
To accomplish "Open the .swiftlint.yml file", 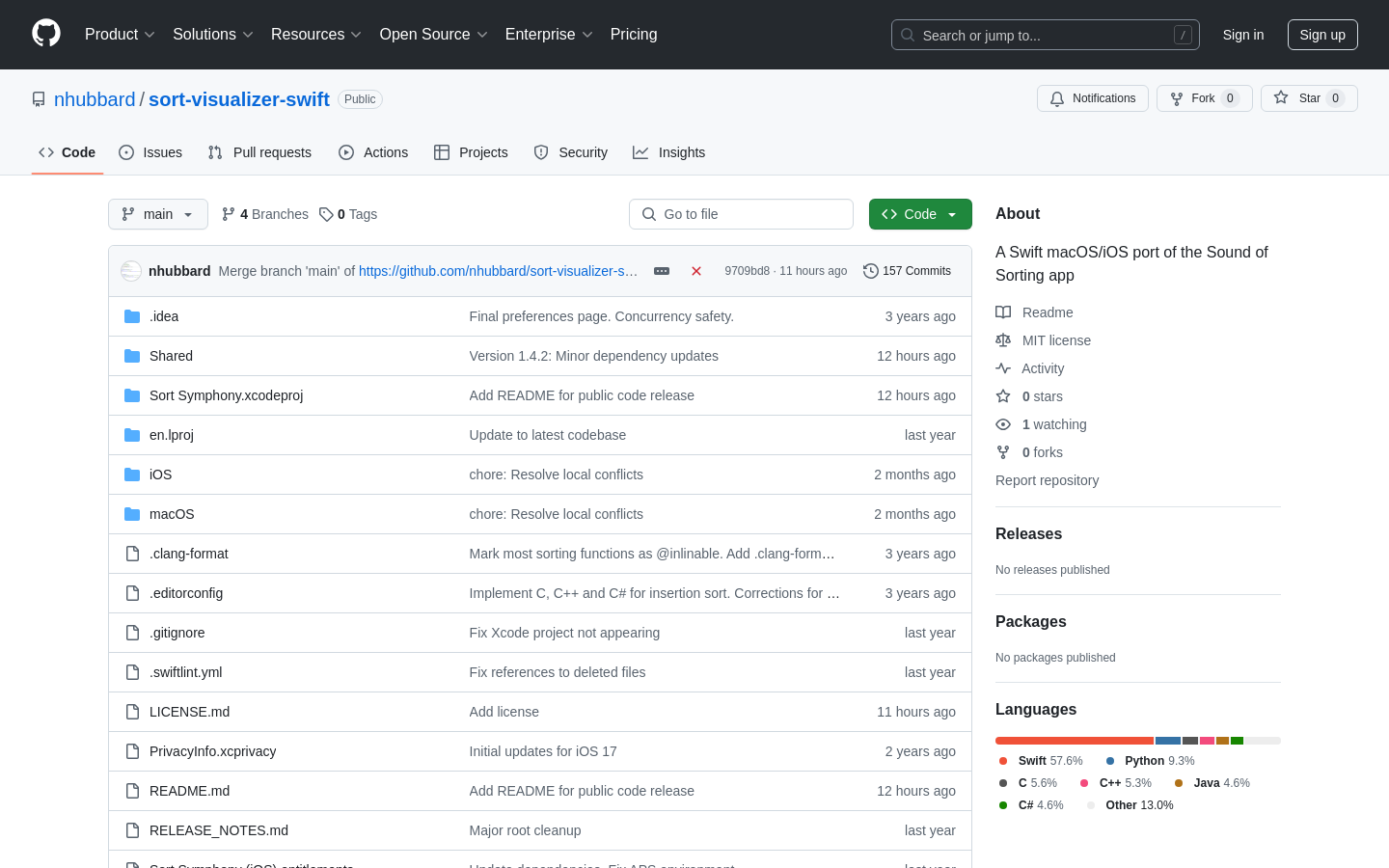I will pos(185,672).
